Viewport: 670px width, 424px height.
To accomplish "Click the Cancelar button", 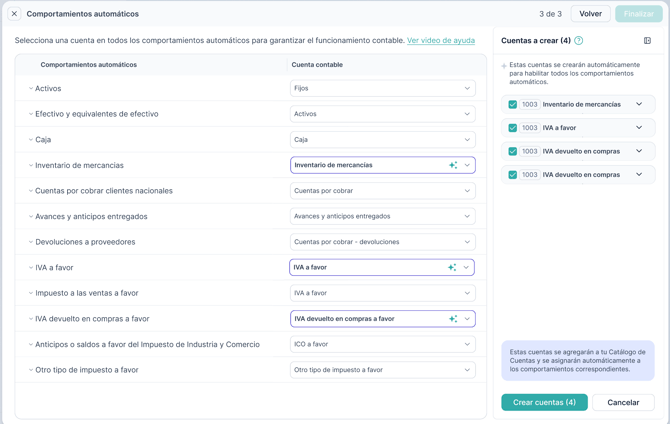I will (x=623, y=402).
